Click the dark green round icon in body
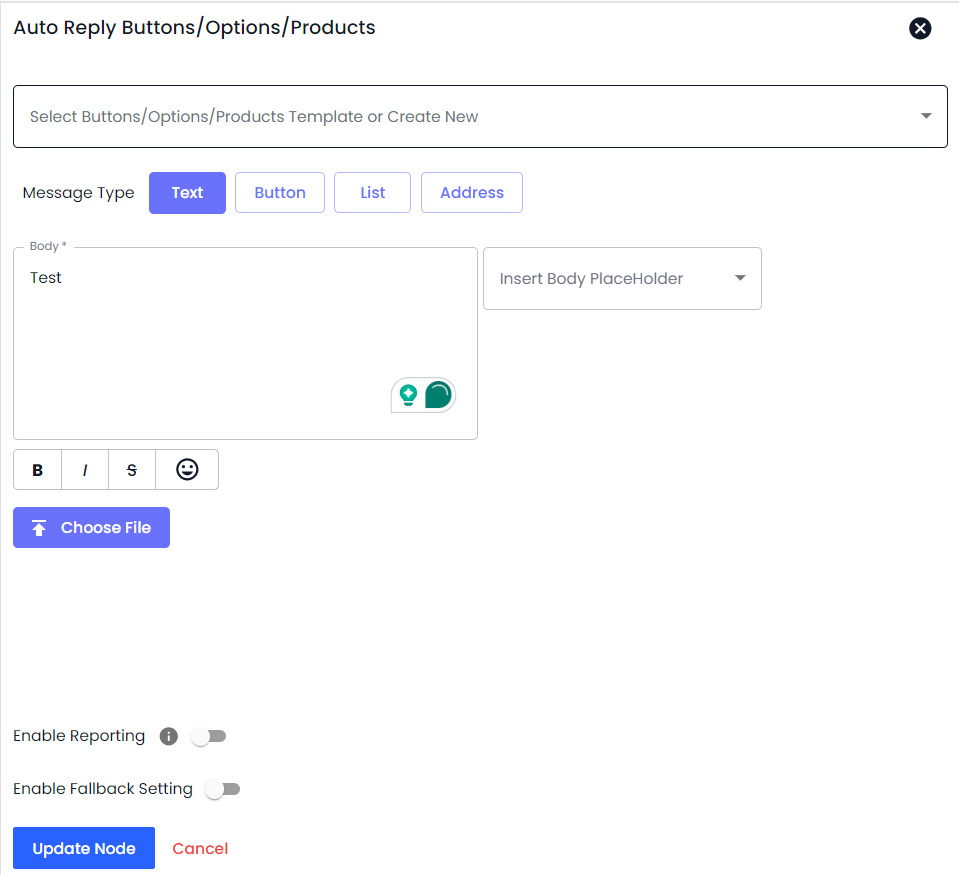959x875 pixels. click(438, 395)
